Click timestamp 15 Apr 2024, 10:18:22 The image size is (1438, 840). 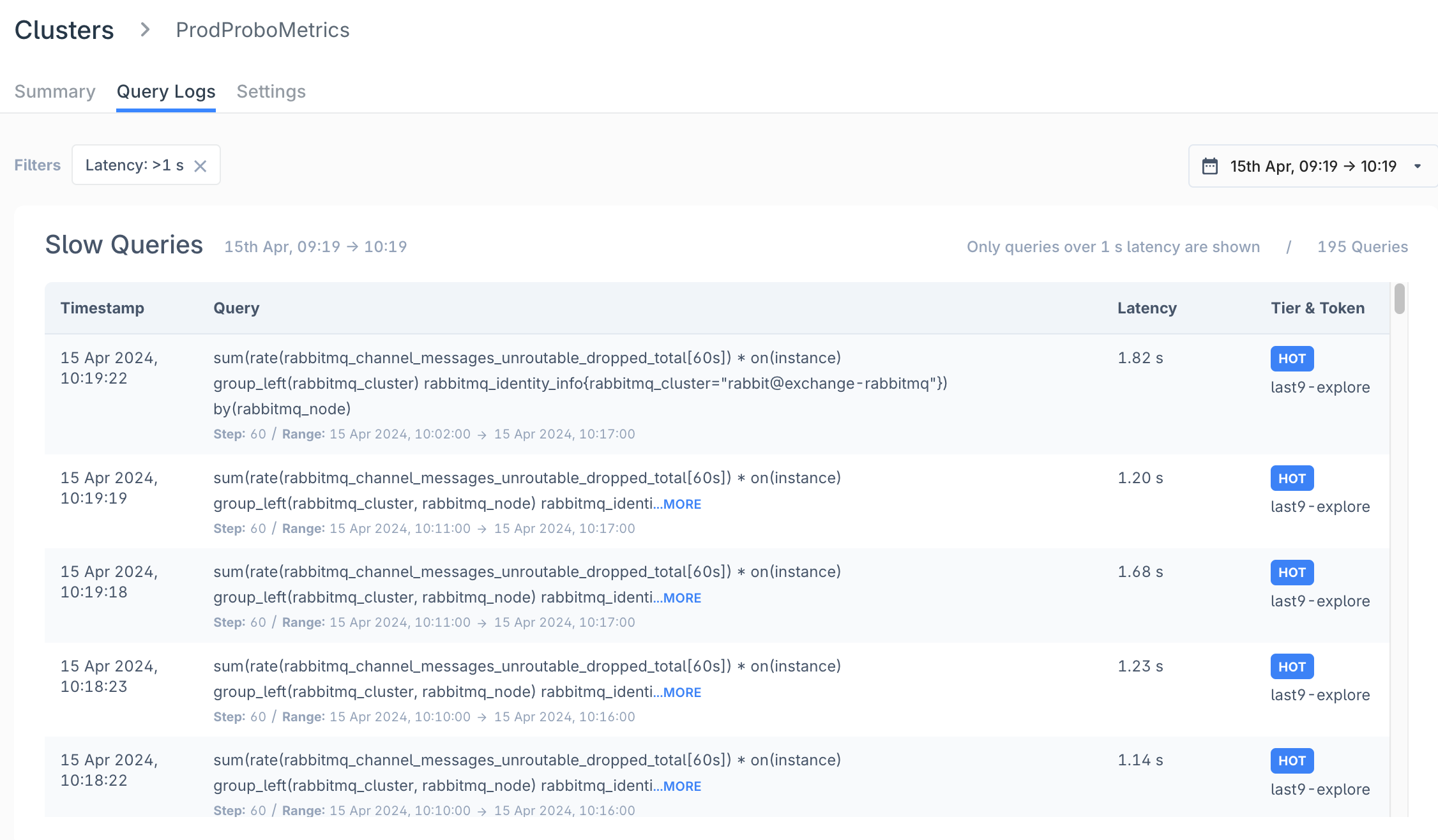109,770
